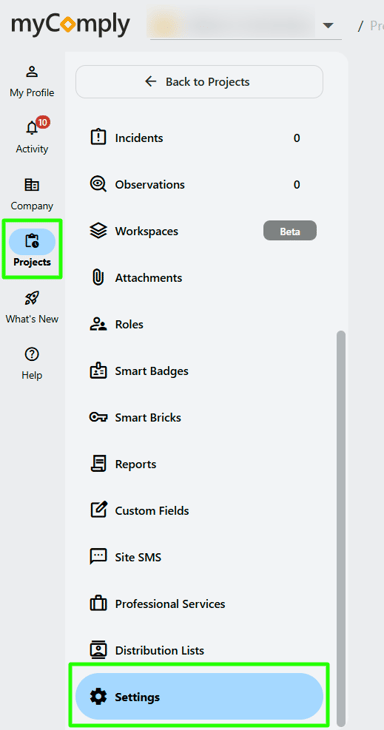Open Activity bell icon
Screen dimensions: 384x730
(32, 128)
